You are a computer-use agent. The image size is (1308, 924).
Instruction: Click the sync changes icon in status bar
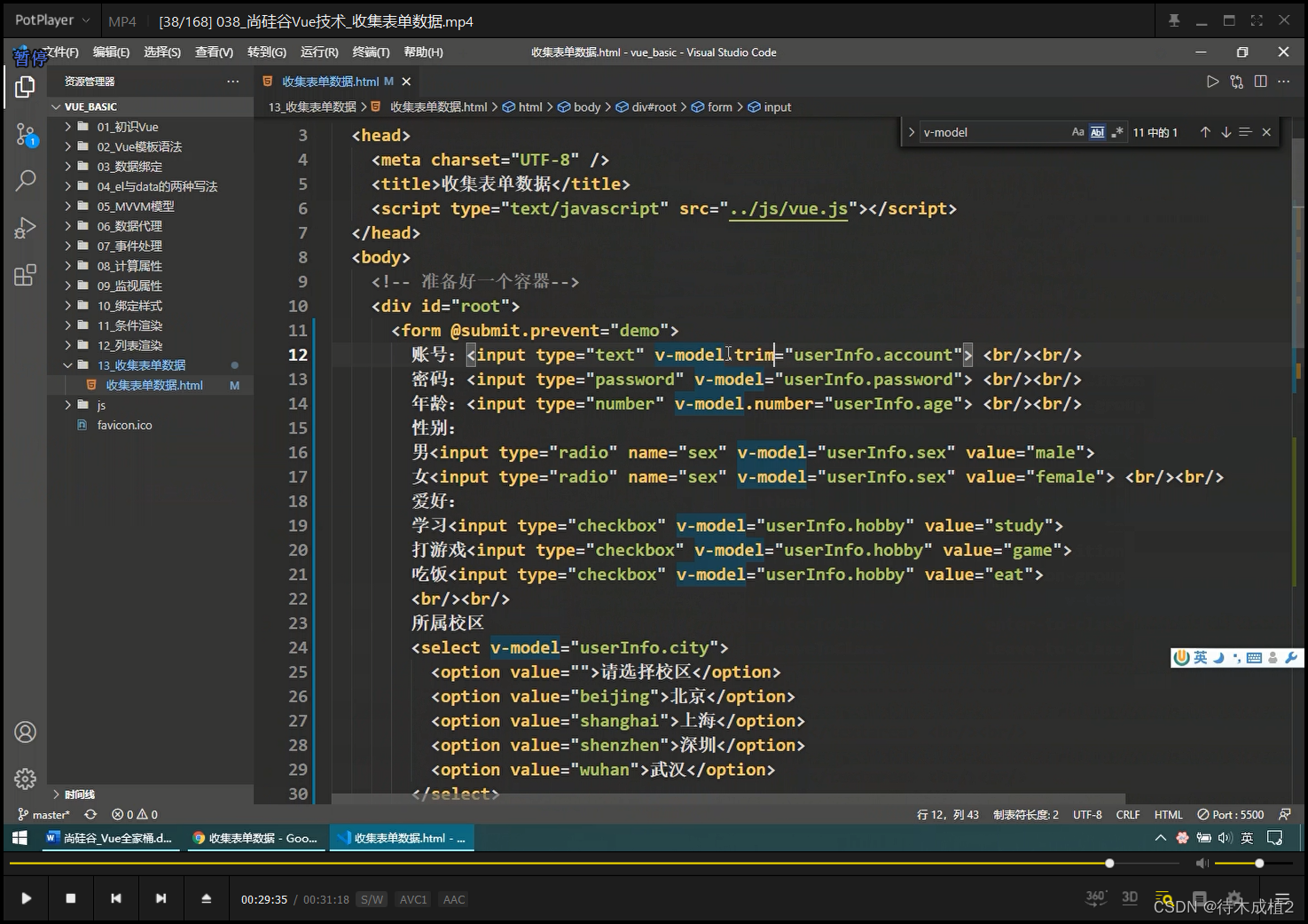pyautogui.click(x=90, y=814)
